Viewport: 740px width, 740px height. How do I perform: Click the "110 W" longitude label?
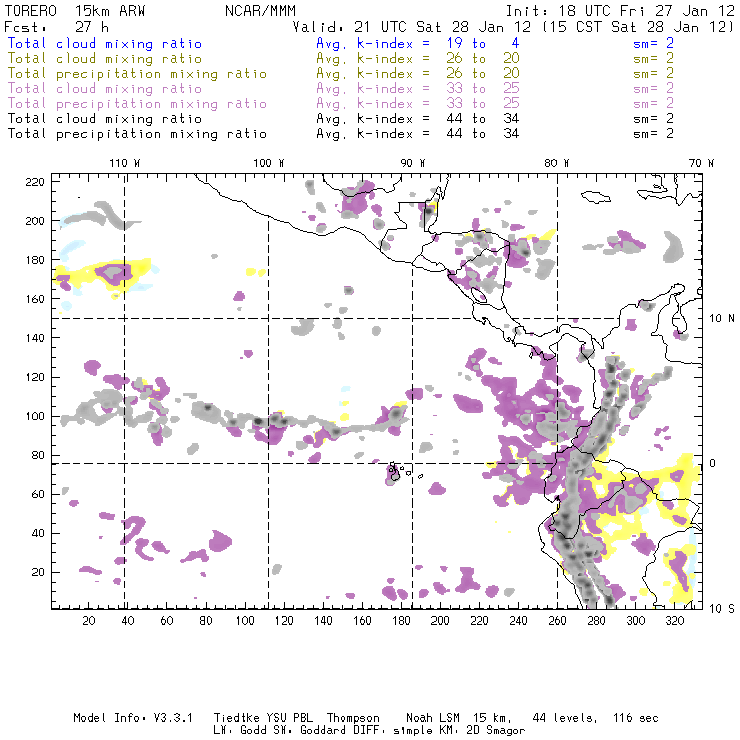(x=125, y=163)
